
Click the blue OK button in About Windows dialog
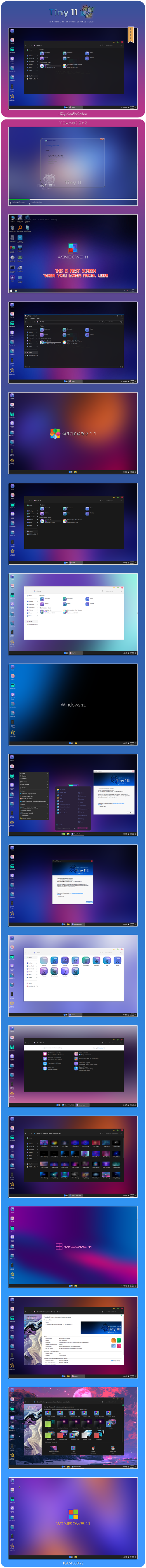tap(89, 902)
